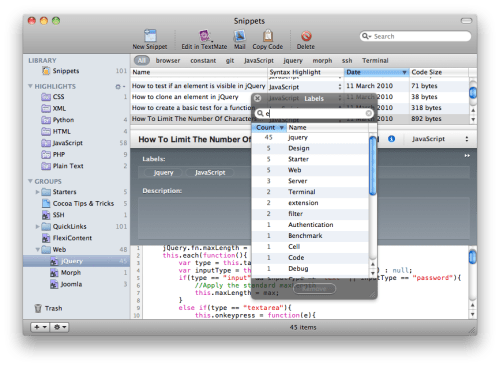Screen dimensions: 500x367
Task: Click the Copy Code clipboard icon
Action: [268, 35]
